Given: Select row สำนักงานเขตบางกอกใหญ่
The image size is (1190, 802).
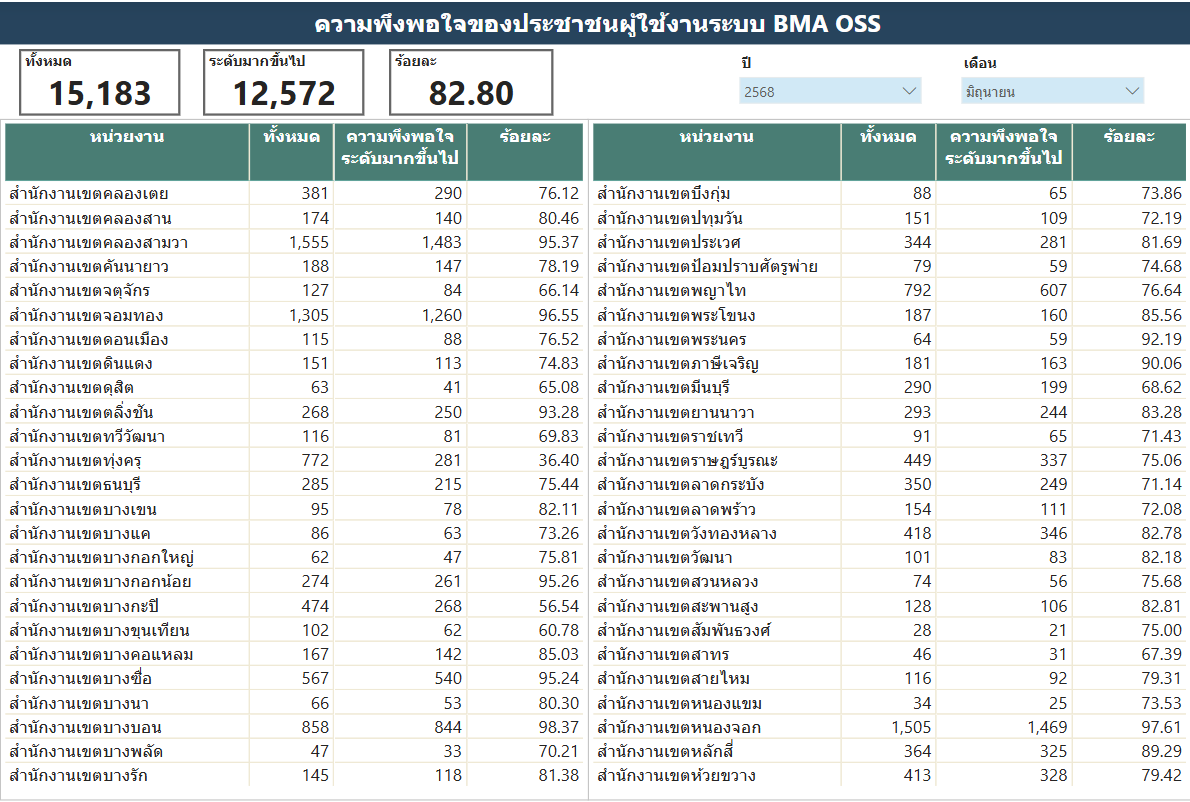Looking at the screenshot, I should 294,558.
